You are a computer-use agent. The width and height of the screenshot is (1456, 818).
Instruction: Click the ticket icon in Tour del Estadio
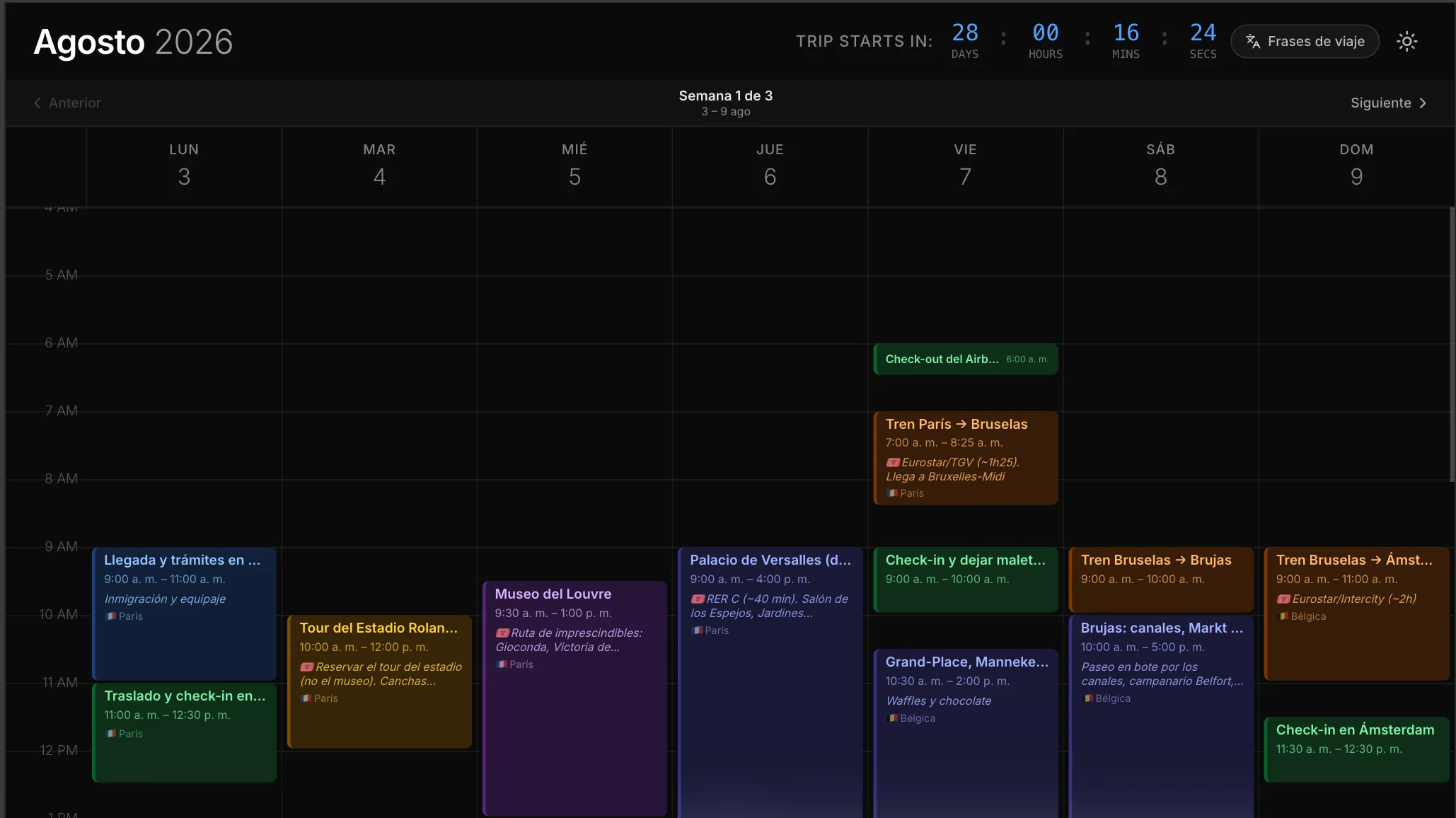307,667
